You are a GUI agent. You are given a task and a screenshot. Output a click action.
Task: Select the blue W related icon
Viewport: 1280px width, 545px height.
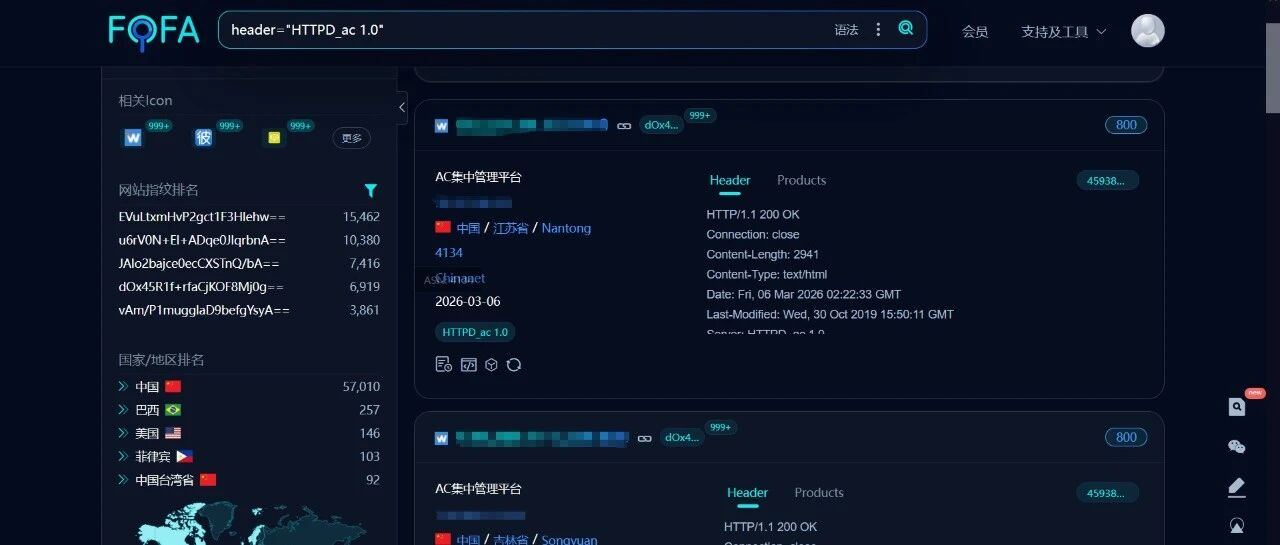click(x=133, y=138)
